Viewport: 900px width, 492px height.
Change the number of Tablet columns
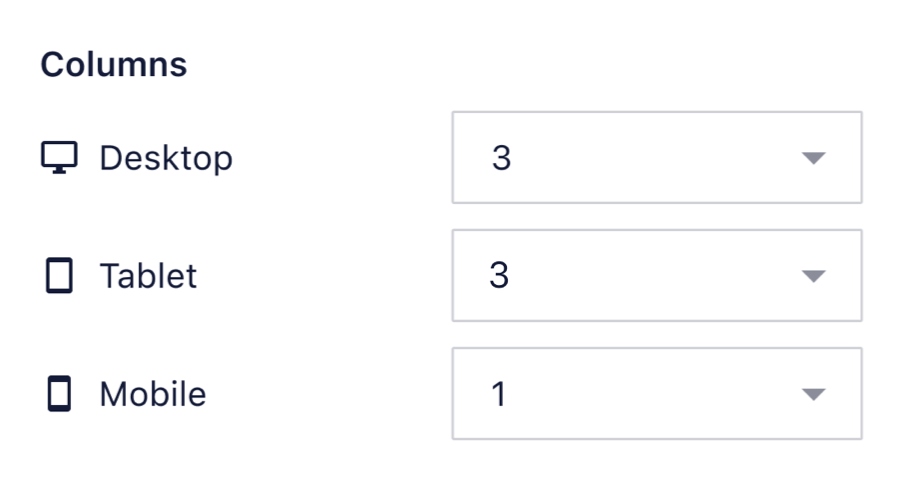coord(656,276)
